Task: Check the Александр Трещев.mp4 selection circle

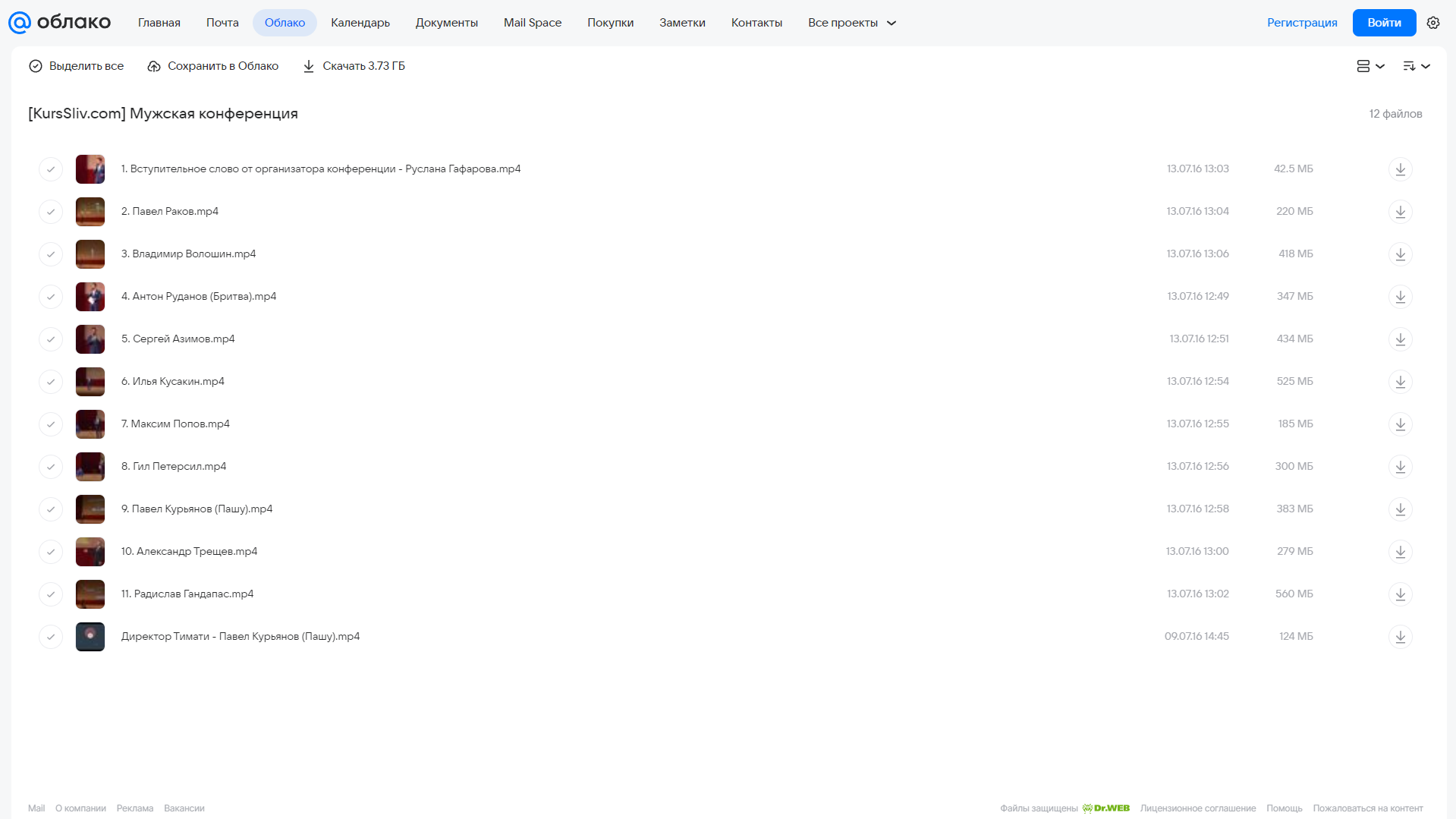Action: tap(51, 552)
